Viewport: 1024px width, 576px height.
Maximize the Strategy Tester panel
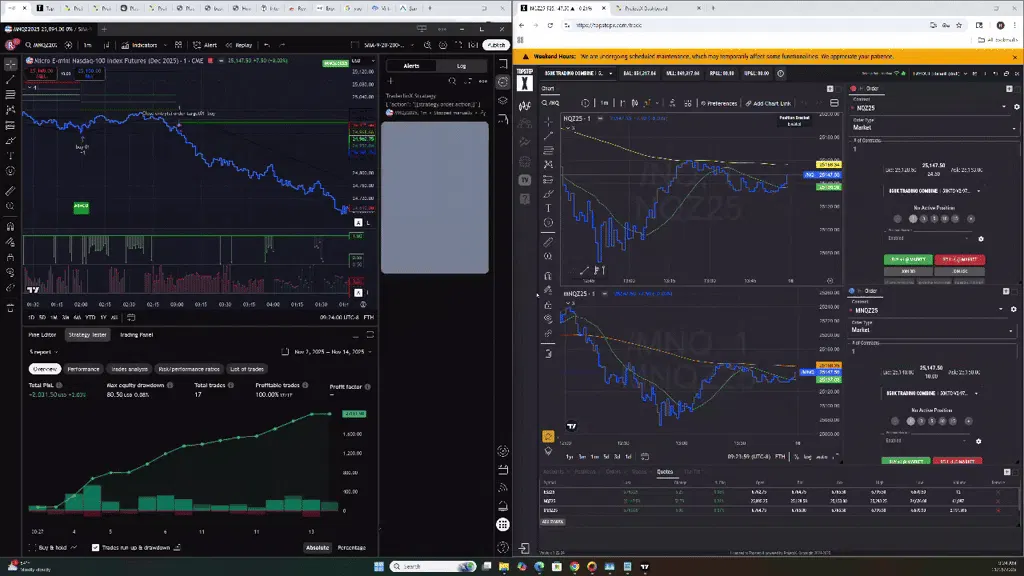(370, 335)
